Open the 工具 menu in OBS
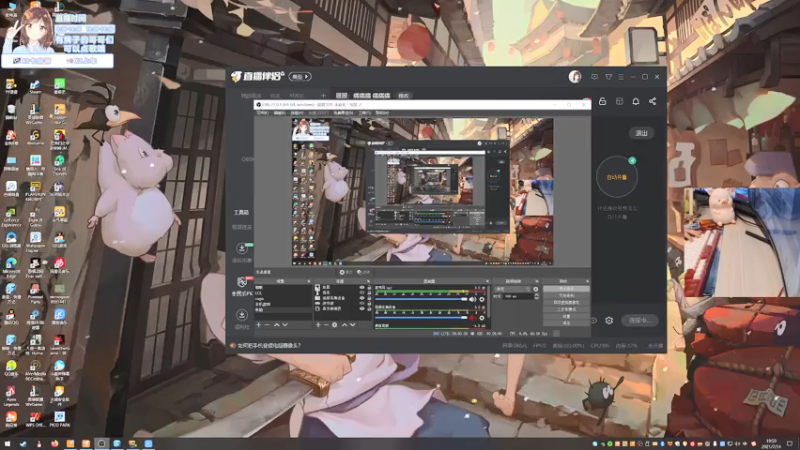Screen dimensions: 800x450 (x=365, y=113)
